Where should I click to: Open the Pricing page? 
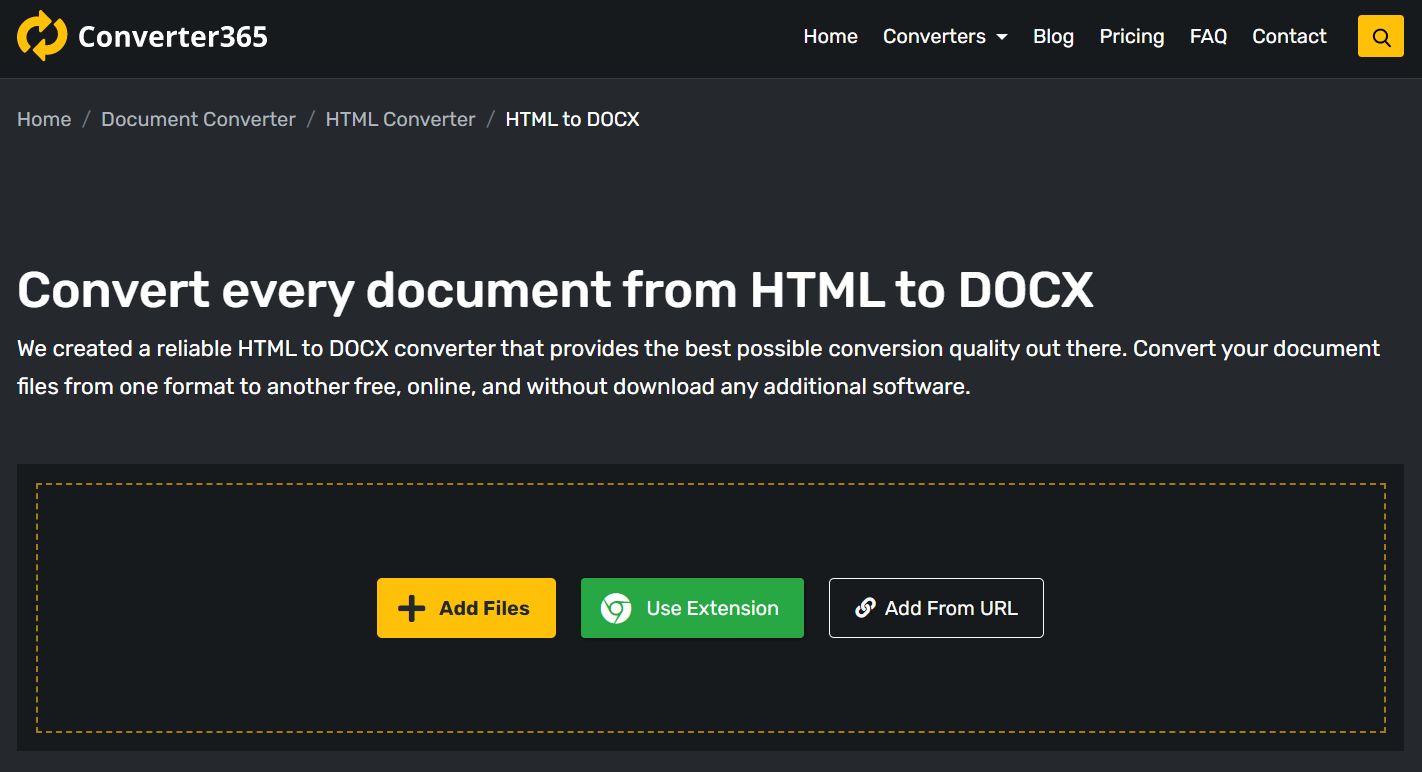1131,37
